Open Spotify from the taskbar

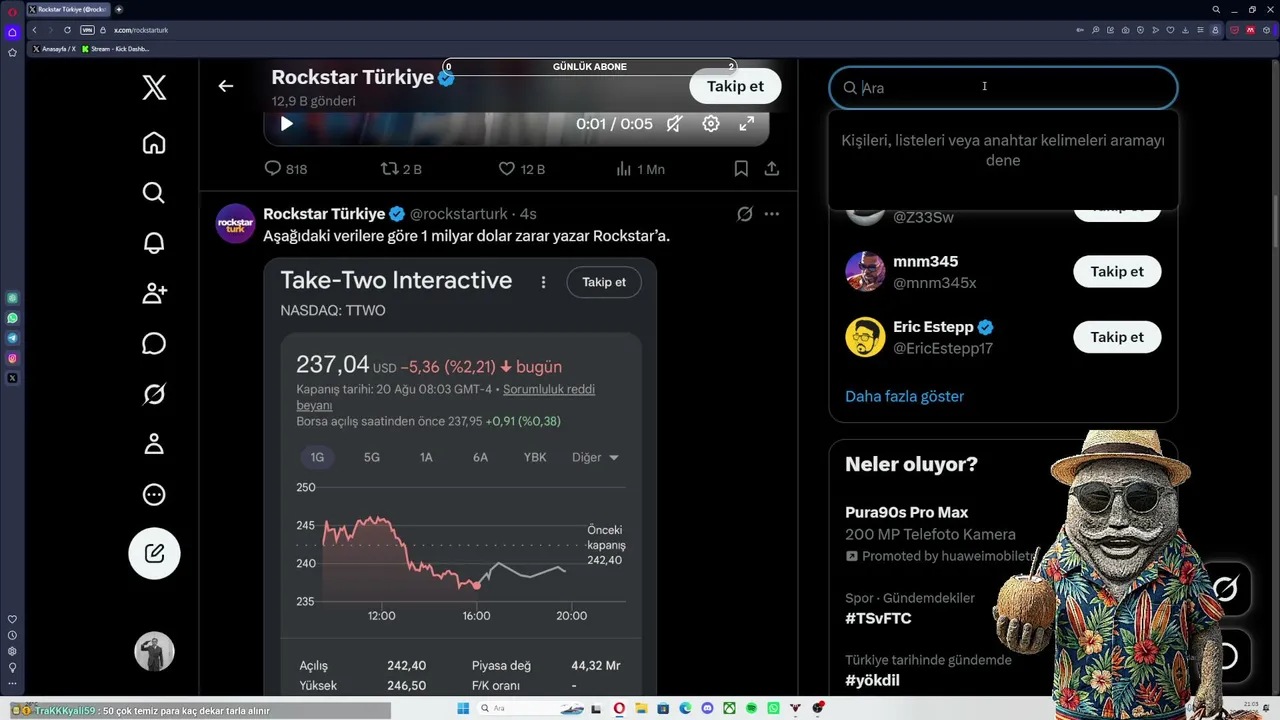pyautogui.click(x=751, y=709)
